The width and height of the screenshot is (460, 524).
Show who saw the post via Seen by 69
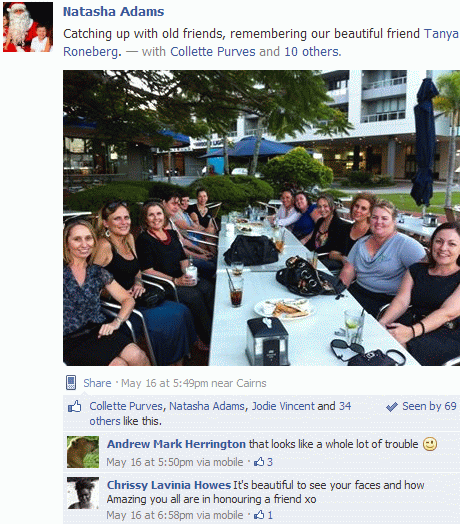(x=429, y=406)
